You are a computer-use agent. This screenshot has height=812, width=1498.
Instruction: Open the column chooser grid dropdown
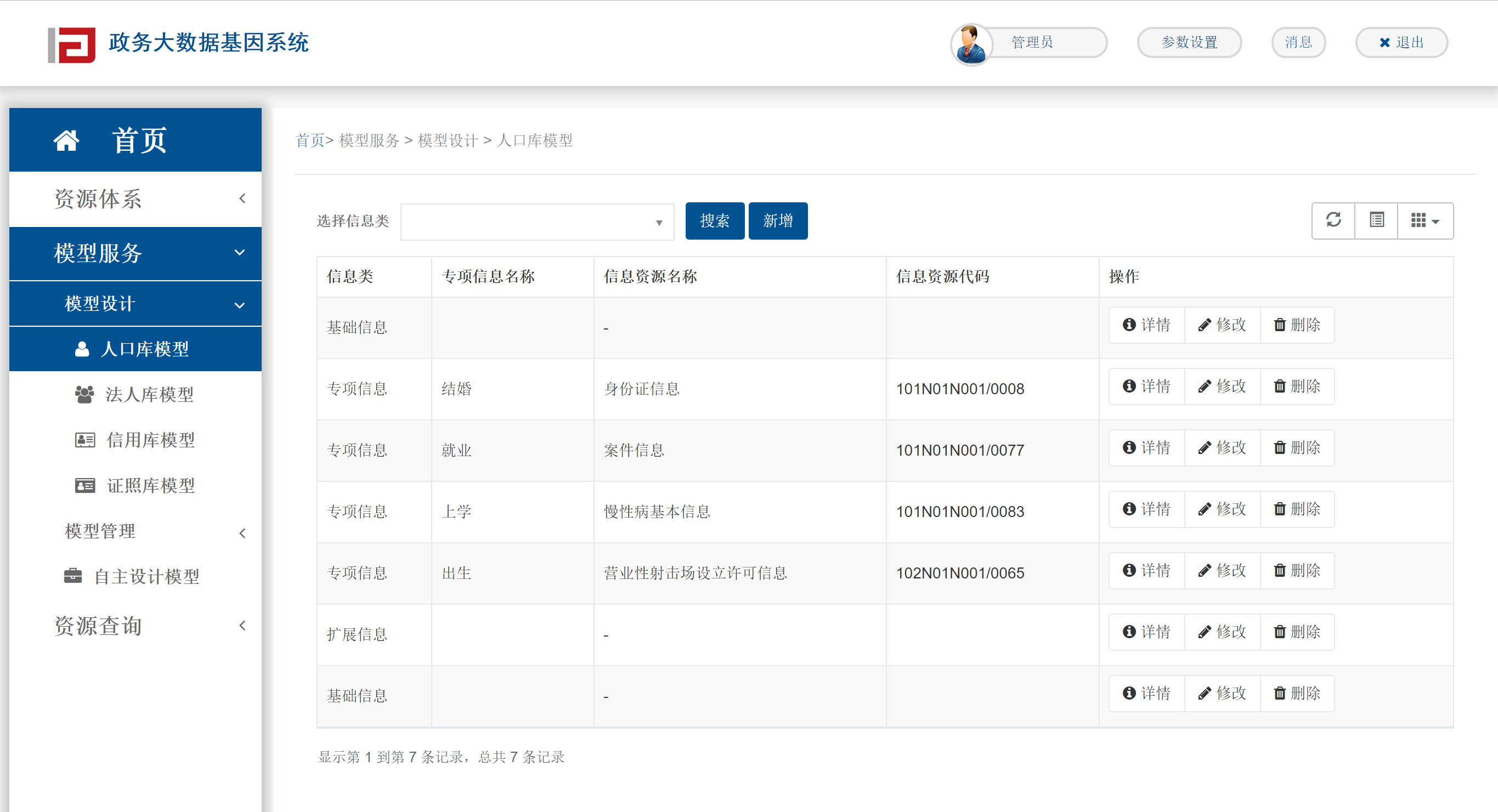coord(1424,220)
